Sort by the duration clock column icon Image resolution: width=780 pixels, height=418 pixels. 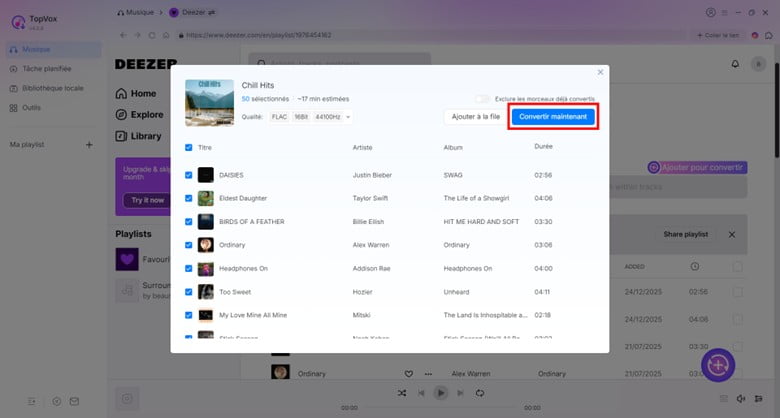pos(695,267)
